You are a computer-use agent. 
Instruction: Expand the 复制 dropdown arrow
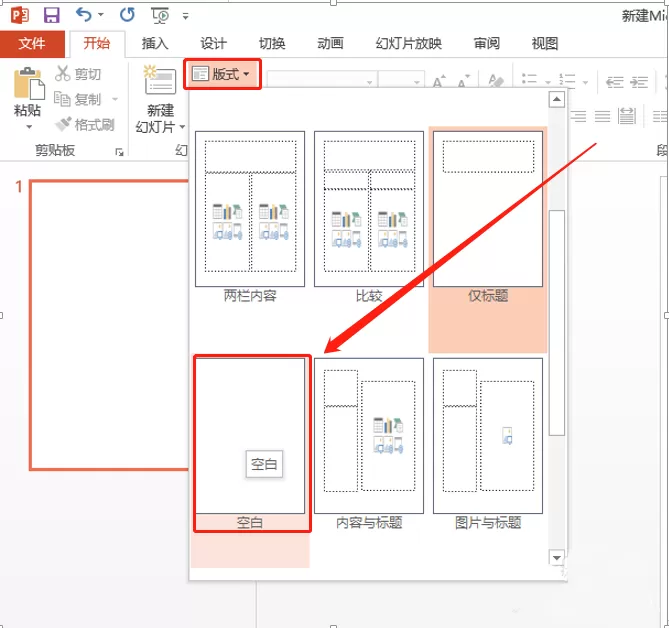tap(114, 99)
